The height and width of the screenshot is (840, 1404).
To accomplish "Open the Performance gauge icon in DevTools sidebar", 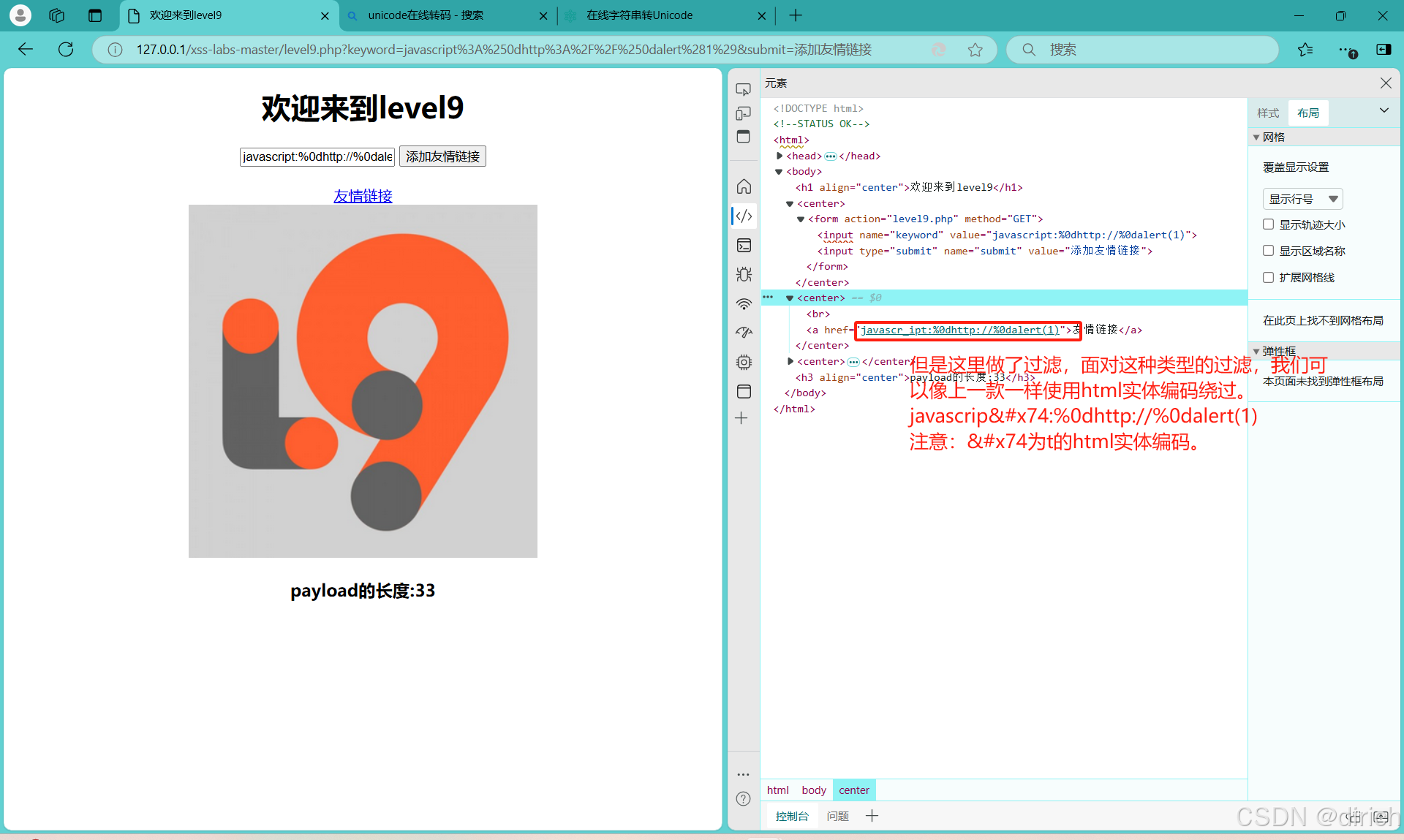I will [744, 333].
